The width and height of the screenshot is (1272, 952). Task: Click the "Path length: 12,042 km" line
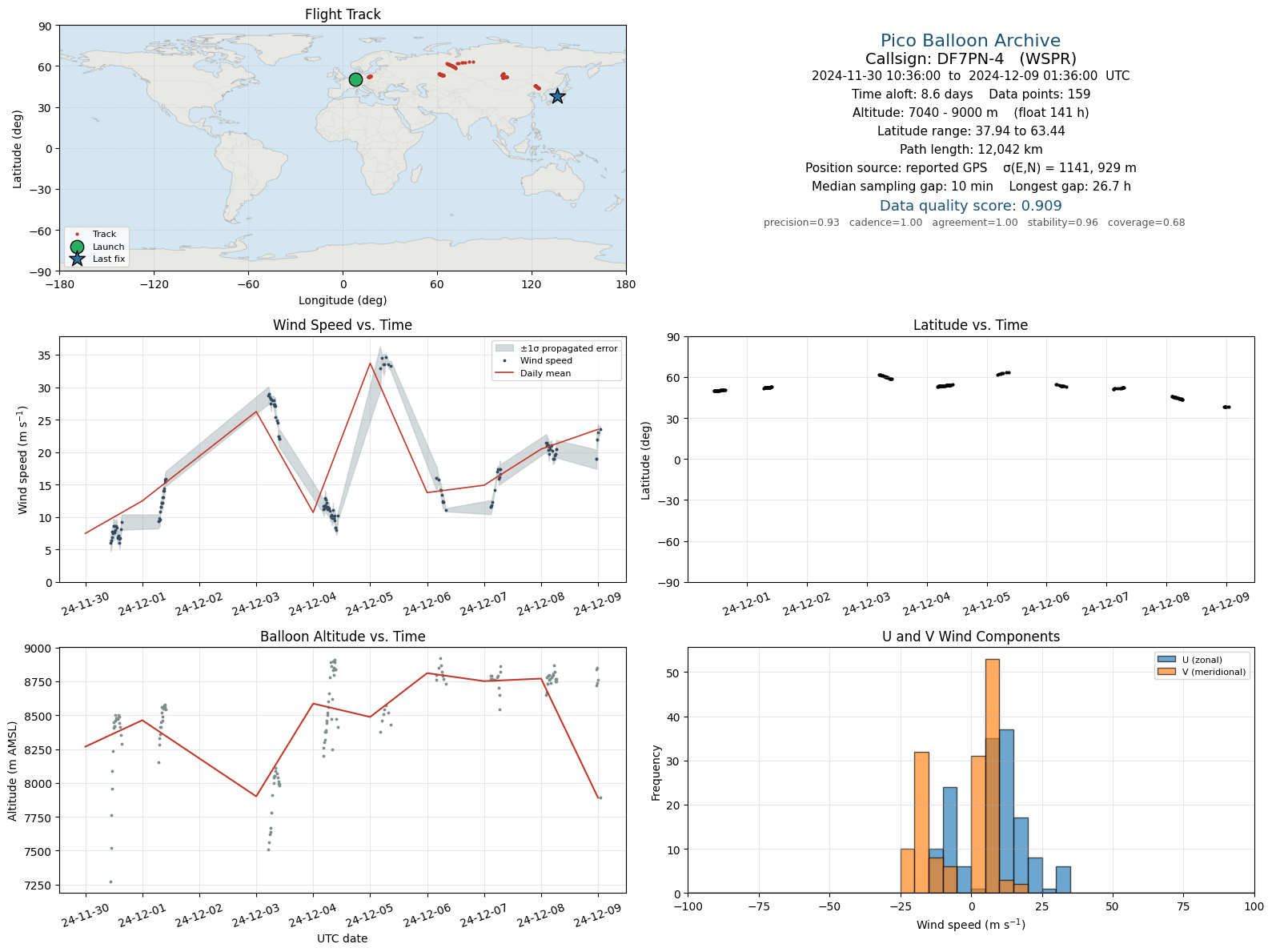[970, 150]
